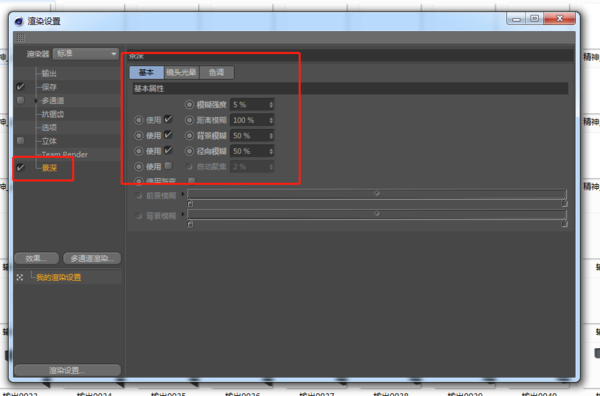
Task: Toggle keyframe dot left of 径向模糊 label
Action: 189,151
